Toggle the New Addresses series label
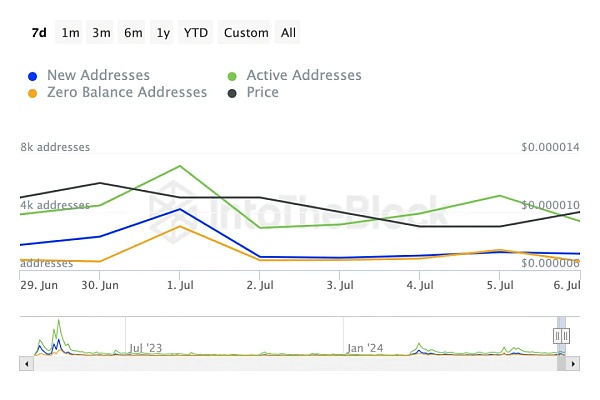The width and height of the screenshot is (600, 400). pos(98,75)
